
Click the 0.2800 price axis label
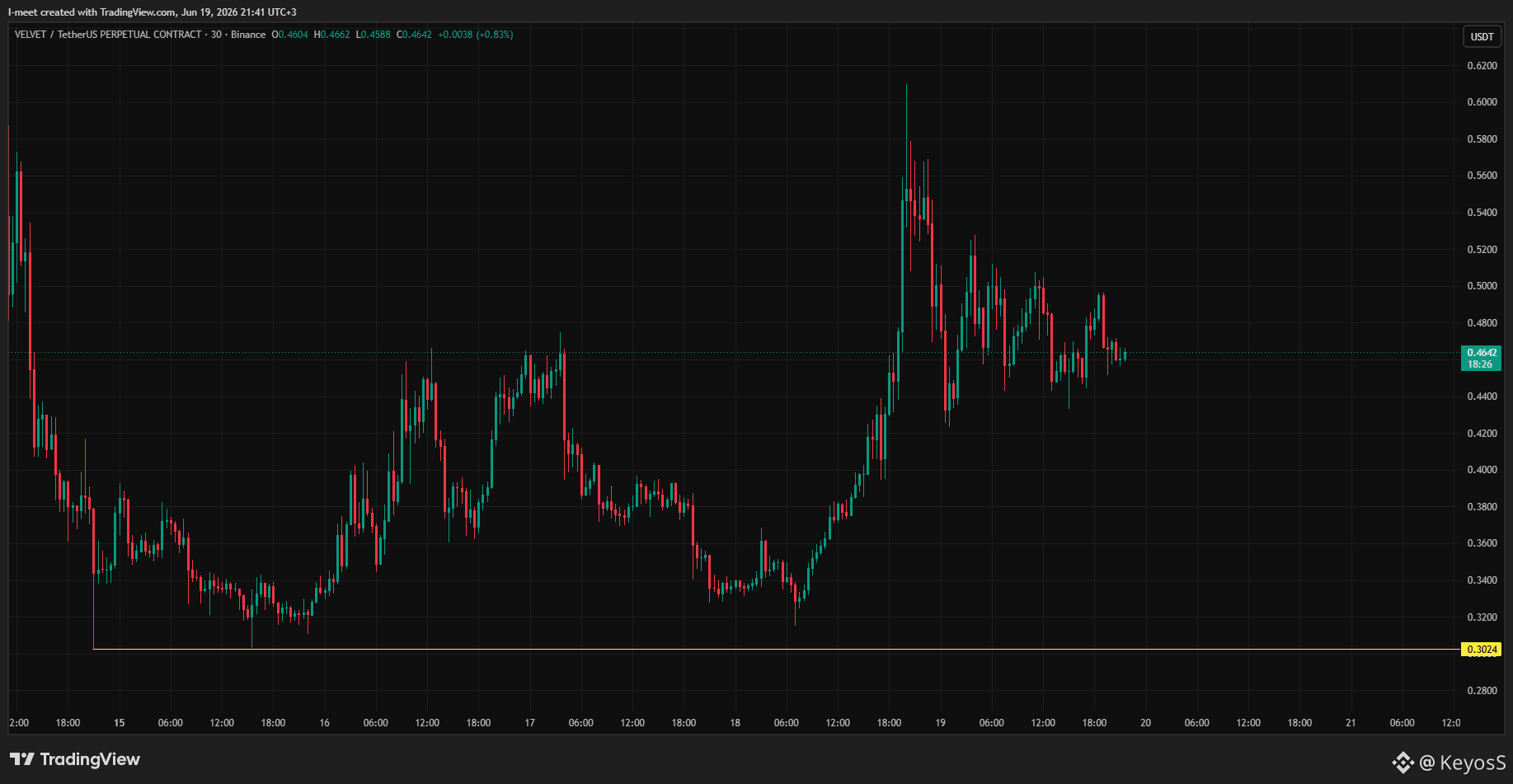click(x=1482, y=691)
